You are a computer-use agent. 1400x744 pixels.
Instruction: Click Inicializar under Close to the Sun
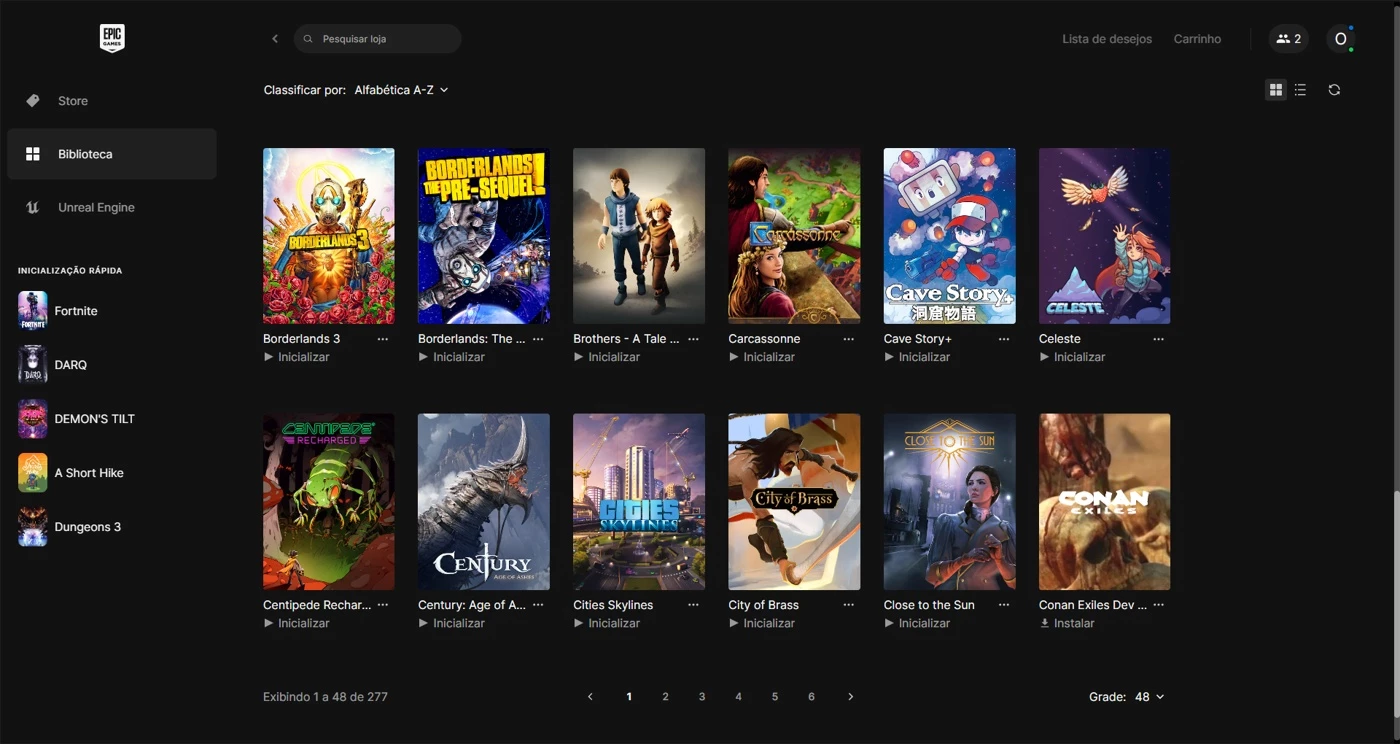(x=917, y=623)
